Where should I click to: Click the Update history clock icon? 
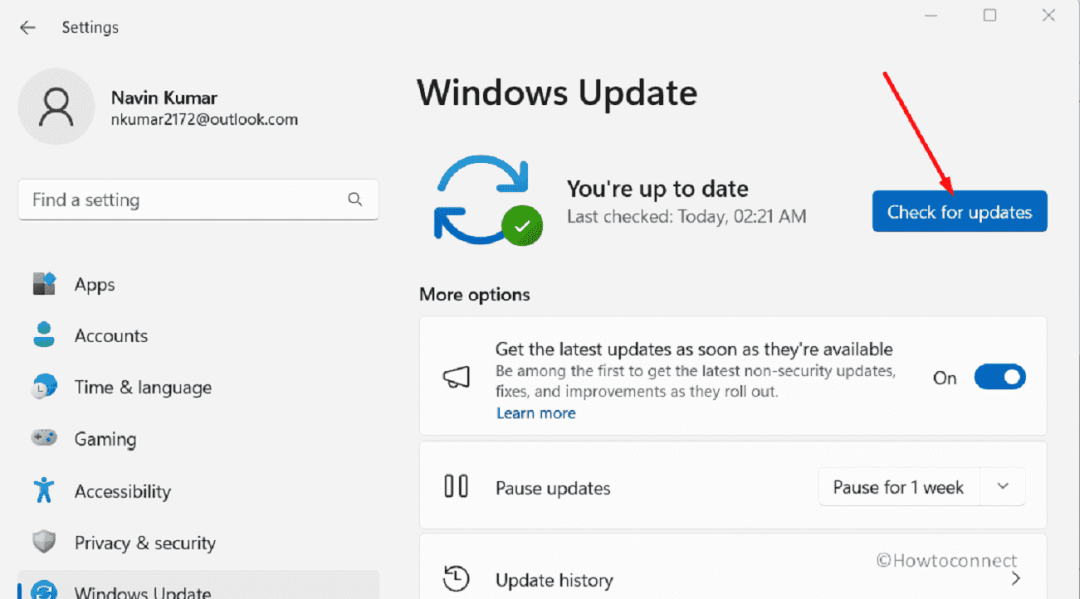point(456,579)
